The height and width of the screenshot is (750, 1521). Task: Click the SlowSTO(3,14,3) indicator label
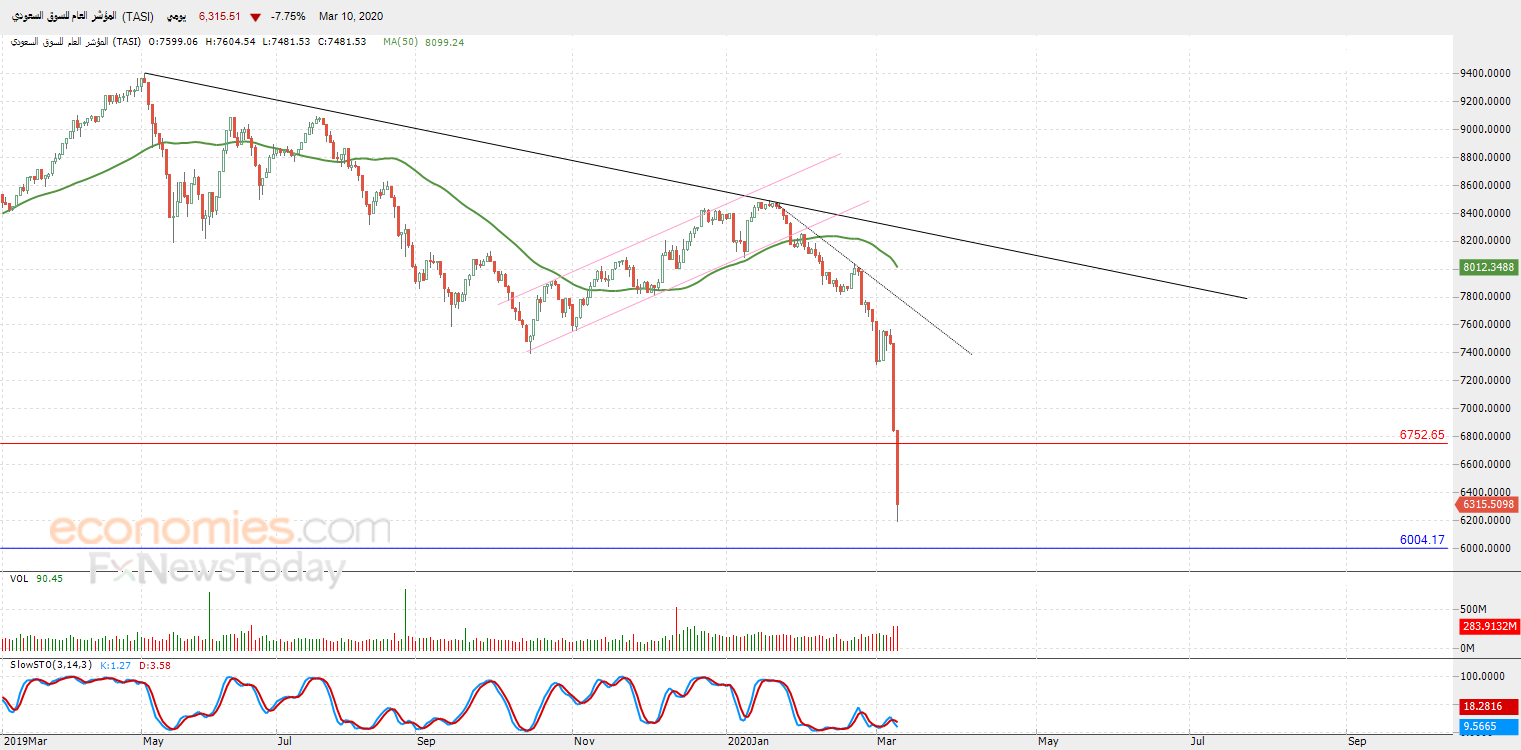[x=51, y=665]
